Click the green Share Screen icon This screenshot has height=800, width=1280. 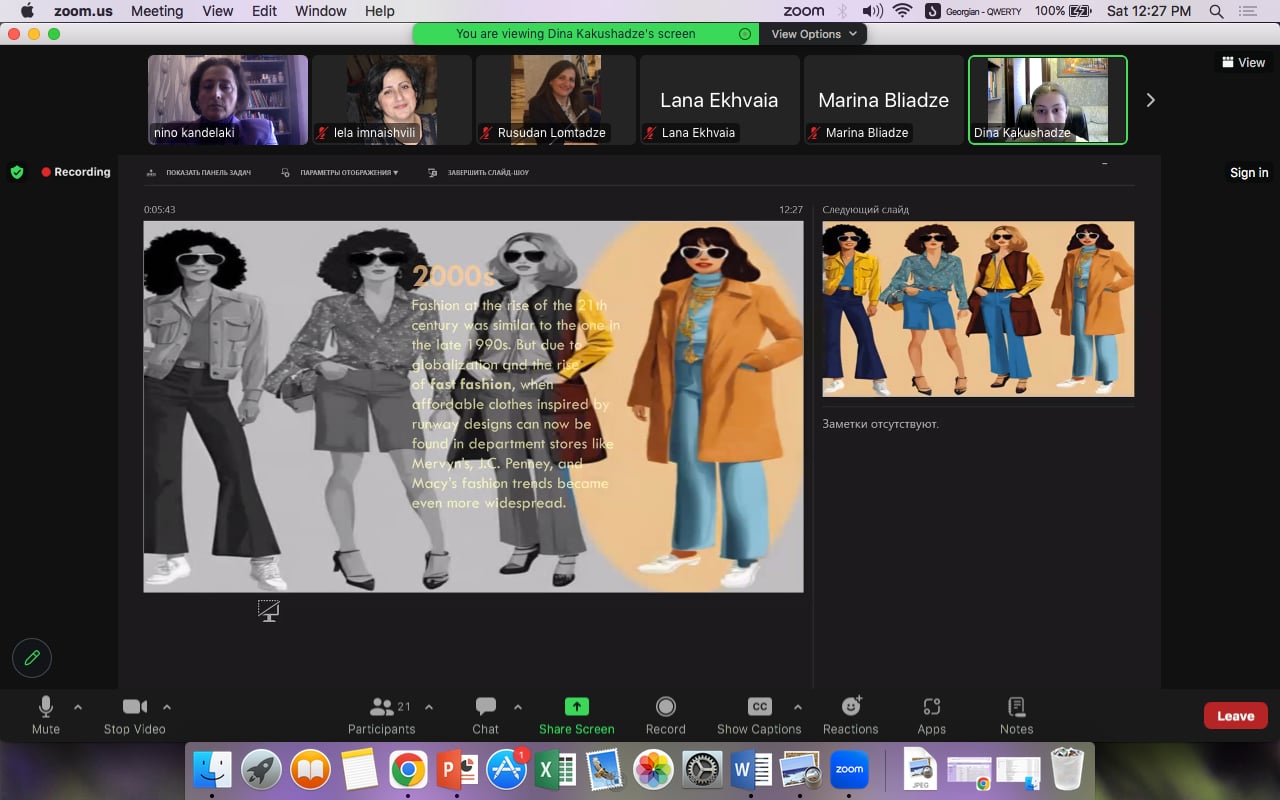click(x=577, y=707)
